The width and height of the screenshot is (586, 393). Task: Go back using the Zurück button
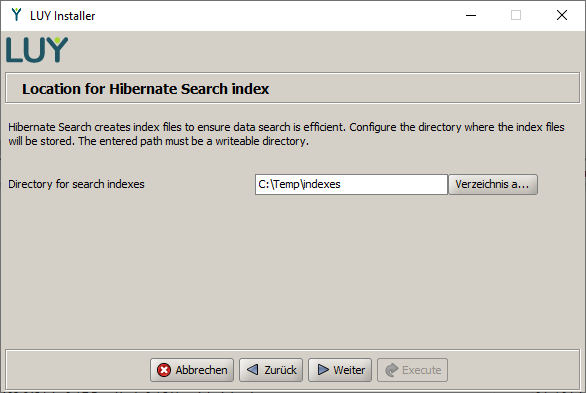(x=271, y=370)
